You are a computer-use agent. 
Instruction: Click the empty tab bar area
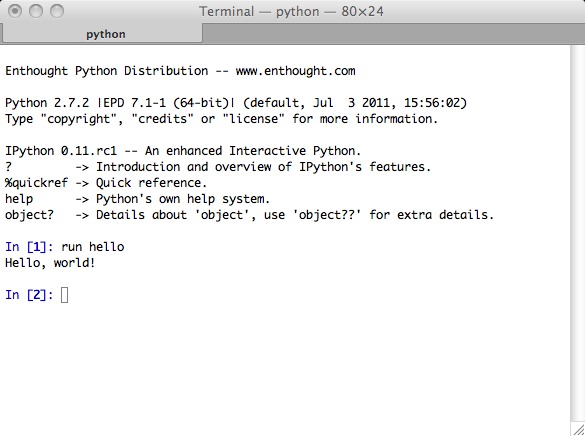pos(394,34)
